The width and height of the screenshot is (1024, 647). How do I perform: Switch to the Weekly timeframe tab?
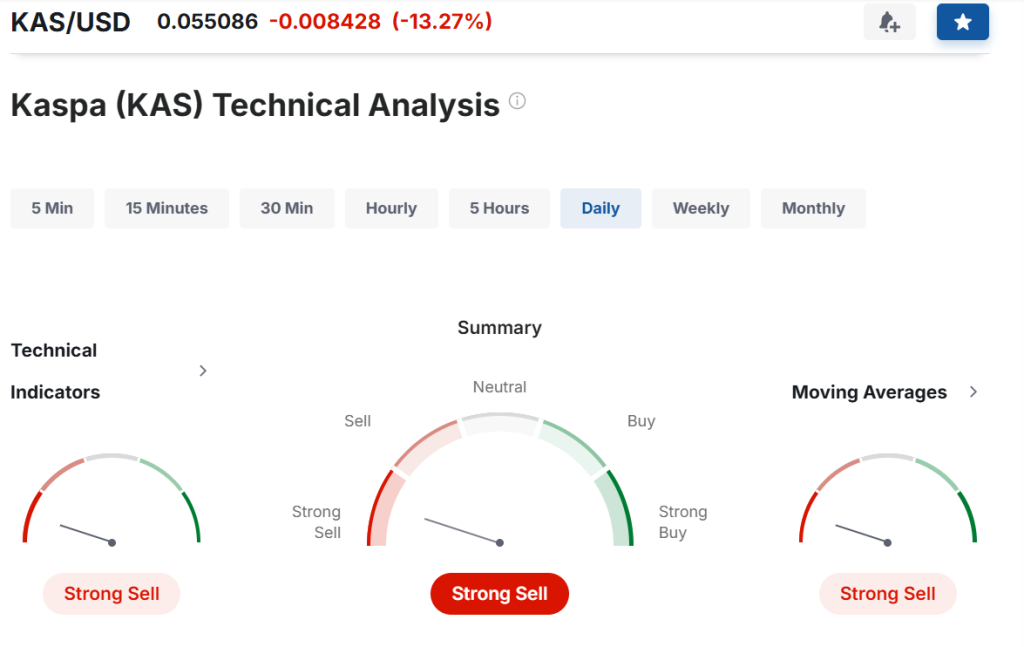(701, 208)
